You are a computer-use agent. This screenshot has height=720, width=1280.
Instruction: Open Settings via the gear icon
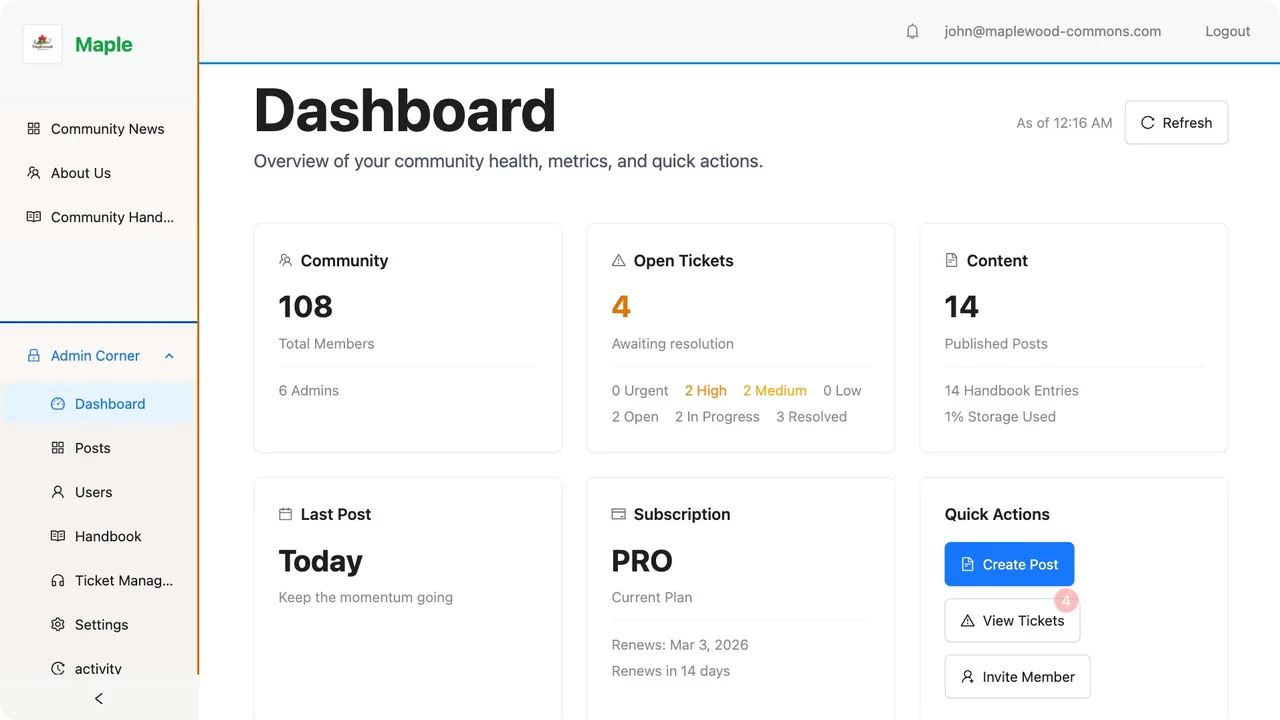tap(58, 624)
